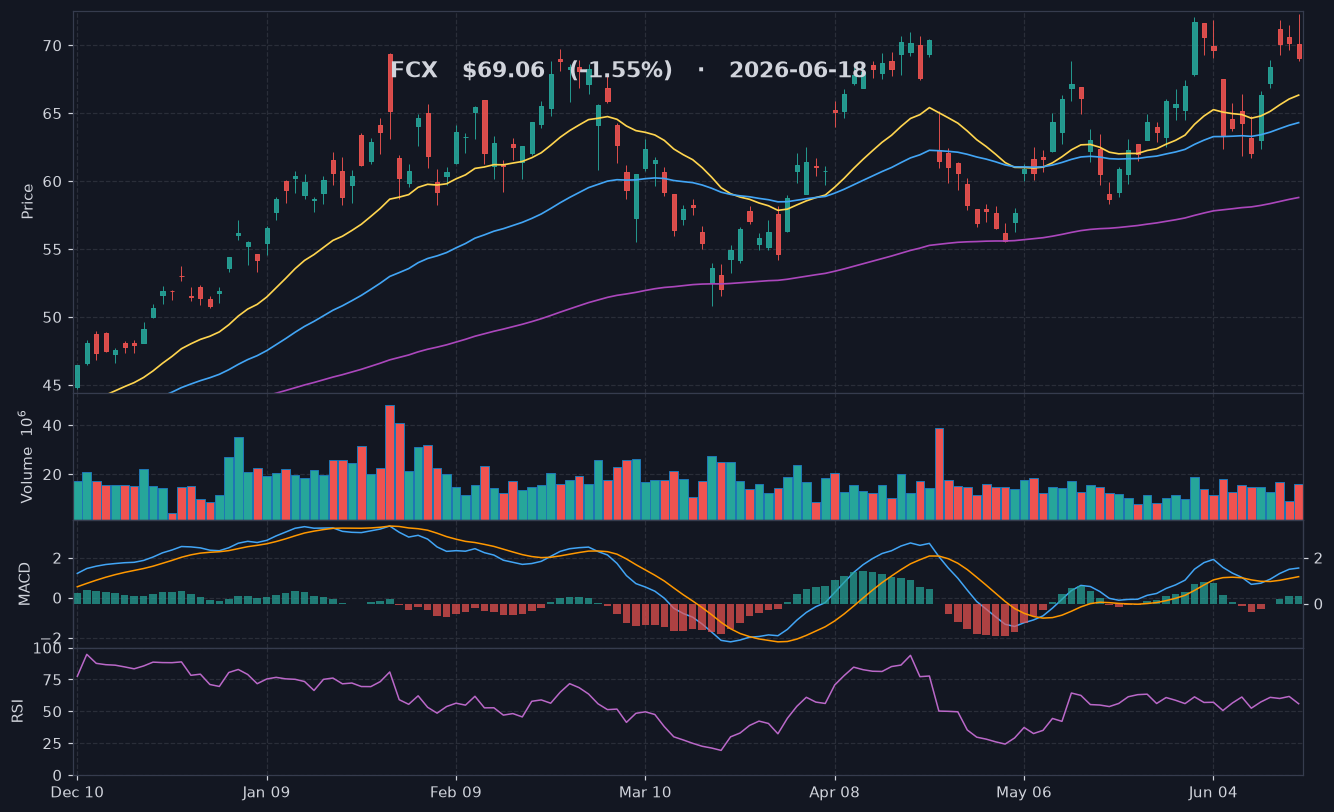Click the tallest red volume bar in late January
The width and height of the screenshot is (1334, 812).
click(390, 462)
